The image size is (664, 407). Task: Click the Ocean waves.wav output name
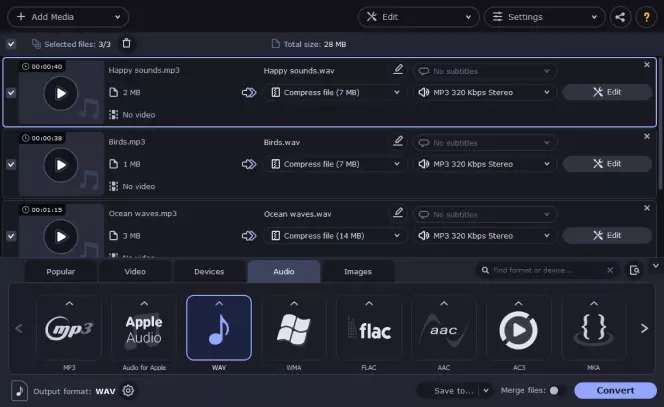pyautogui.click(x=298, y=214)
